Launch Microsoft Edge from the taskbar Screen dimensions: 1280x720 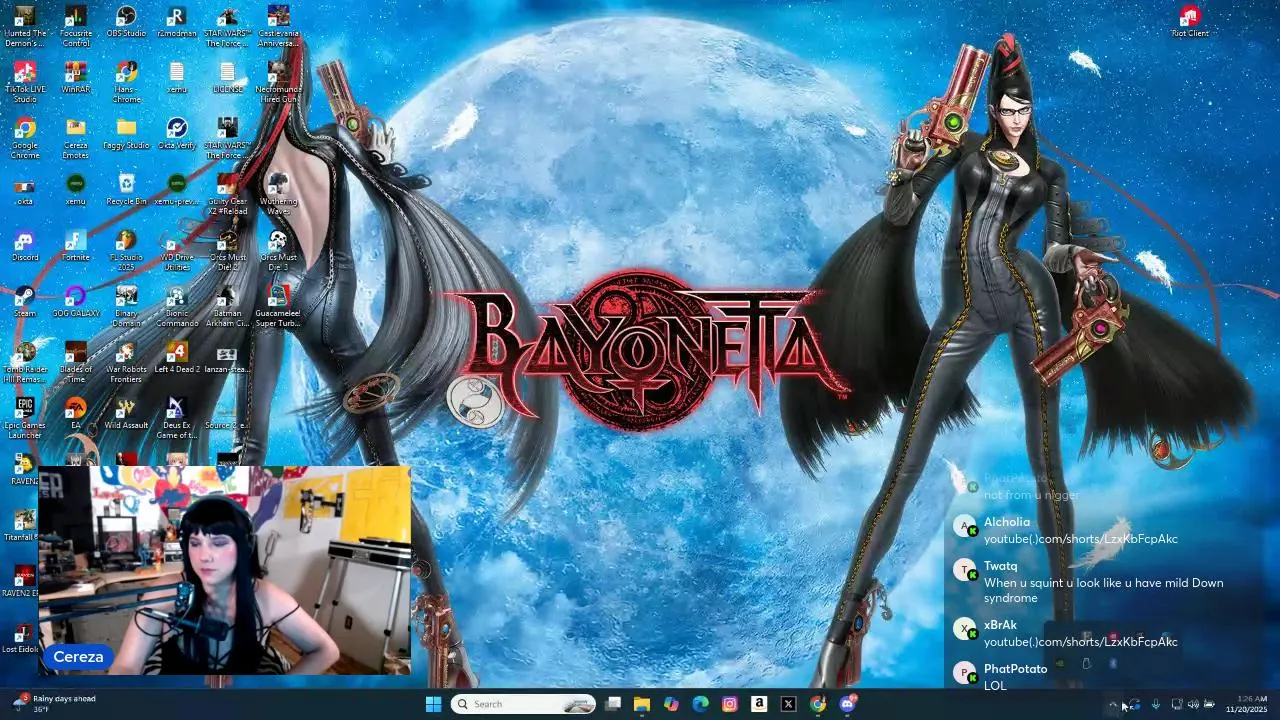point(700,704)
